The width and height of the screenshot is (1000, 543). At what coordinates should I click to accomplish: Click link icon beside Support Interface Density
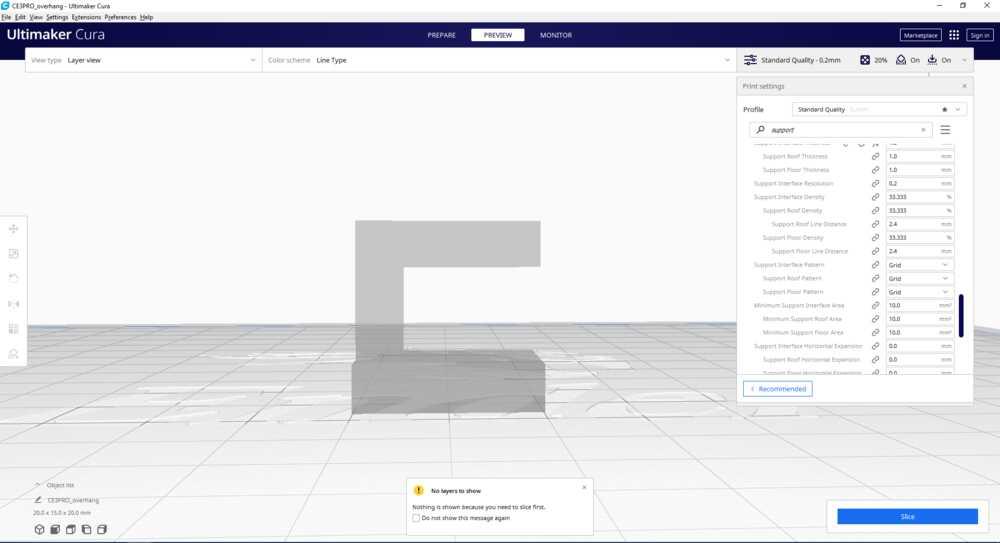[875, 197]
